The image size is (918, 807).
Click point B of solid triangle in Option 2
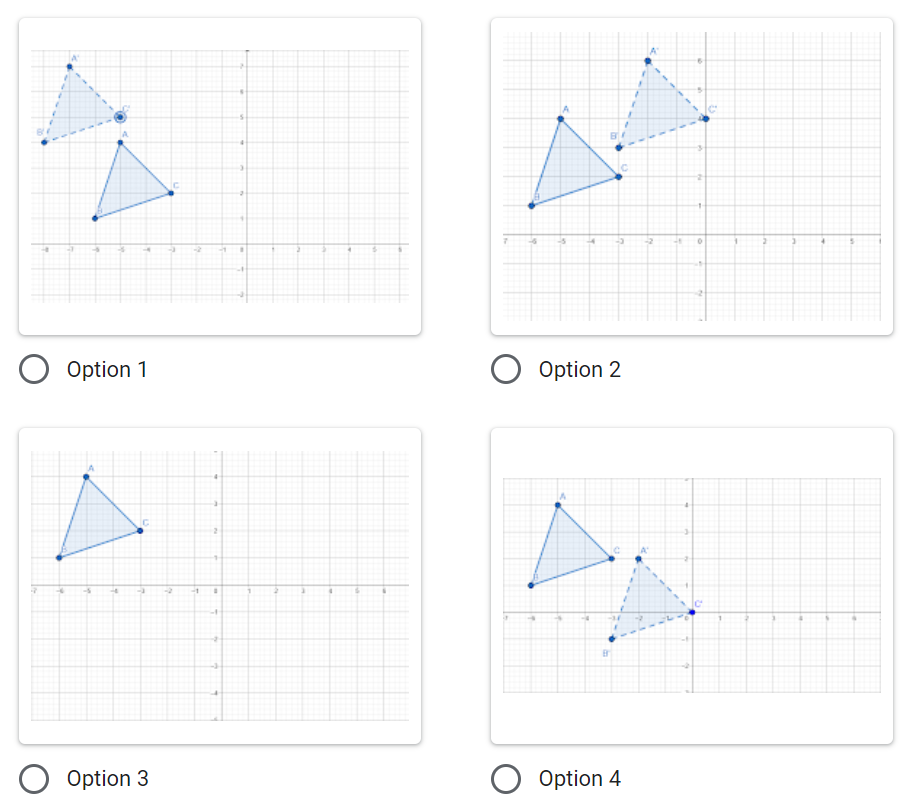(532, 206)
